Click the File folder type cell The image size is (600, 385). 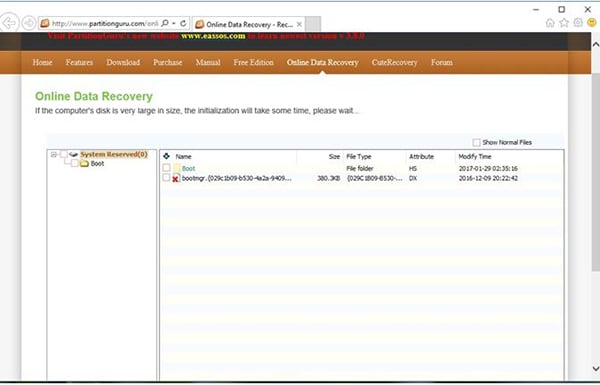[359, 168]
